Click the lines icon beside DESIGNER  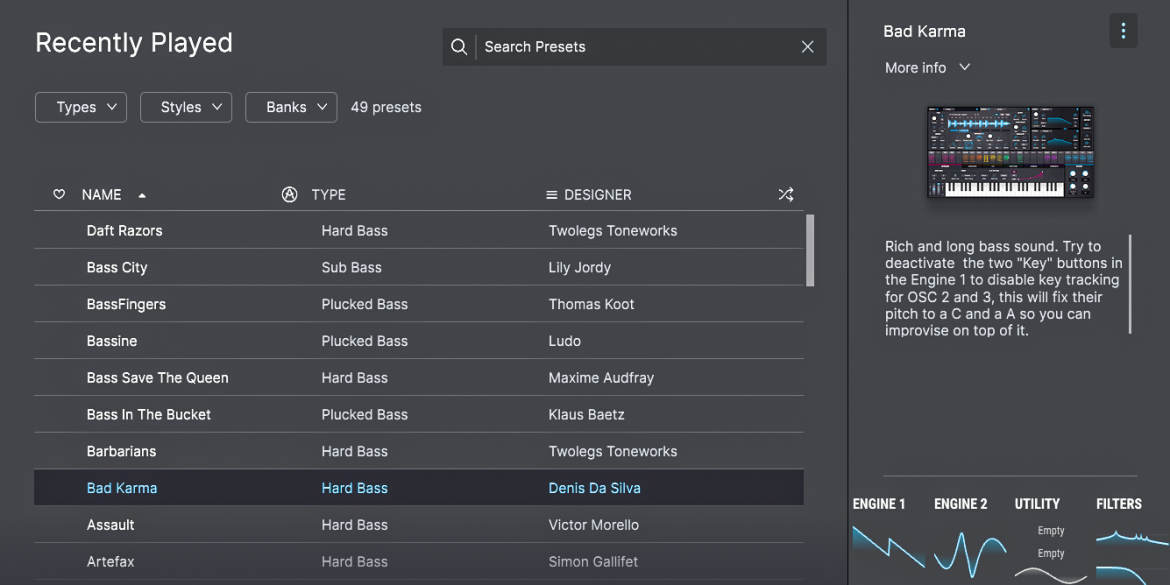[x=552, y=195]
